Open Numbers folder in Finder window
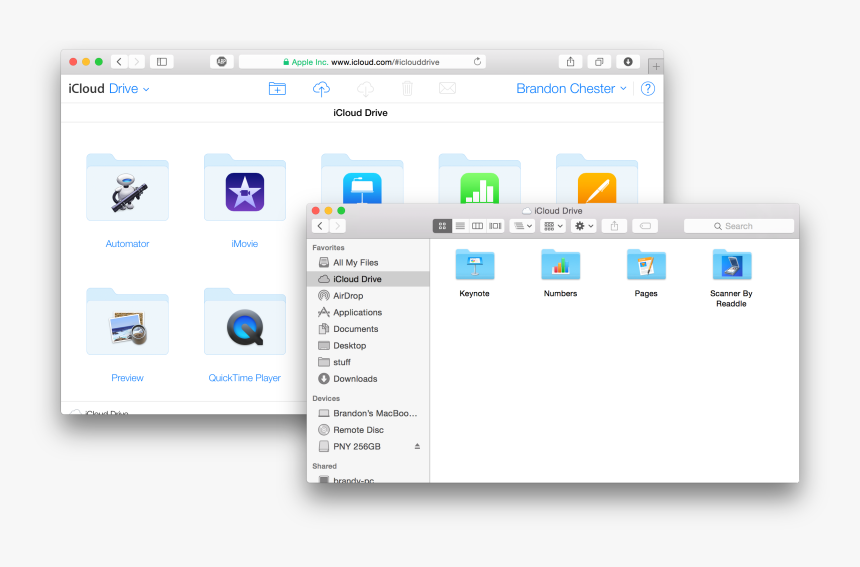860x567 pixels. click(x=560, y=265)
